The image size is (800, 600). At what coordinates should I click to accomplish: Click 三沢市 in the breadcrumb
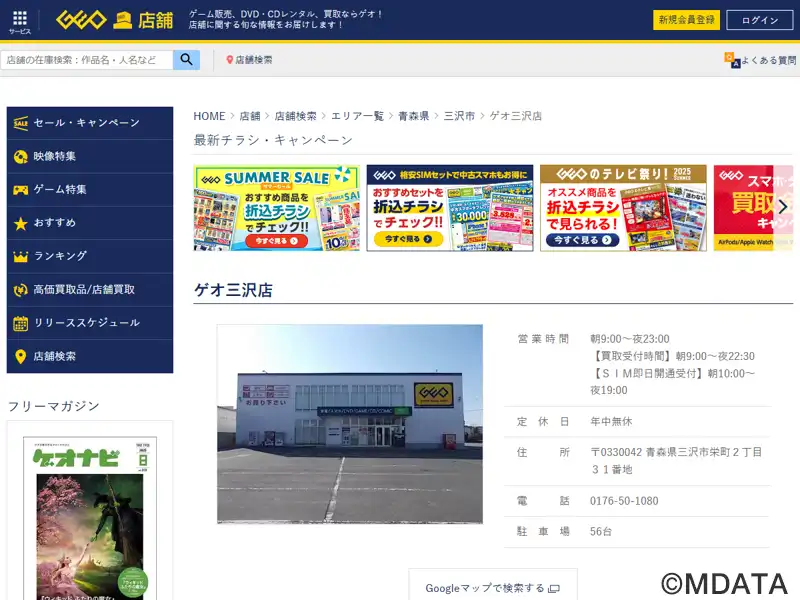(459, 116)
